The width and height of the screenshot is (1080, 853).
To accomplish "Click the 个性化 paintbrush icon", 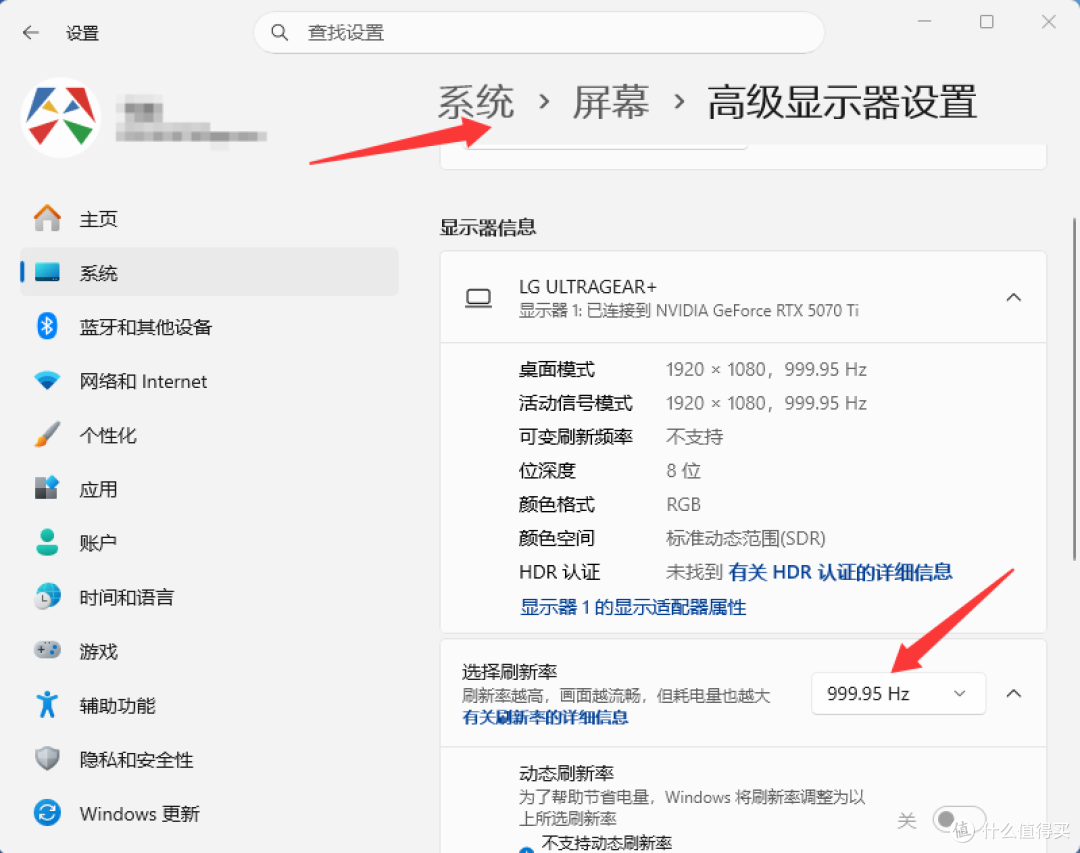I will point(47,434).
